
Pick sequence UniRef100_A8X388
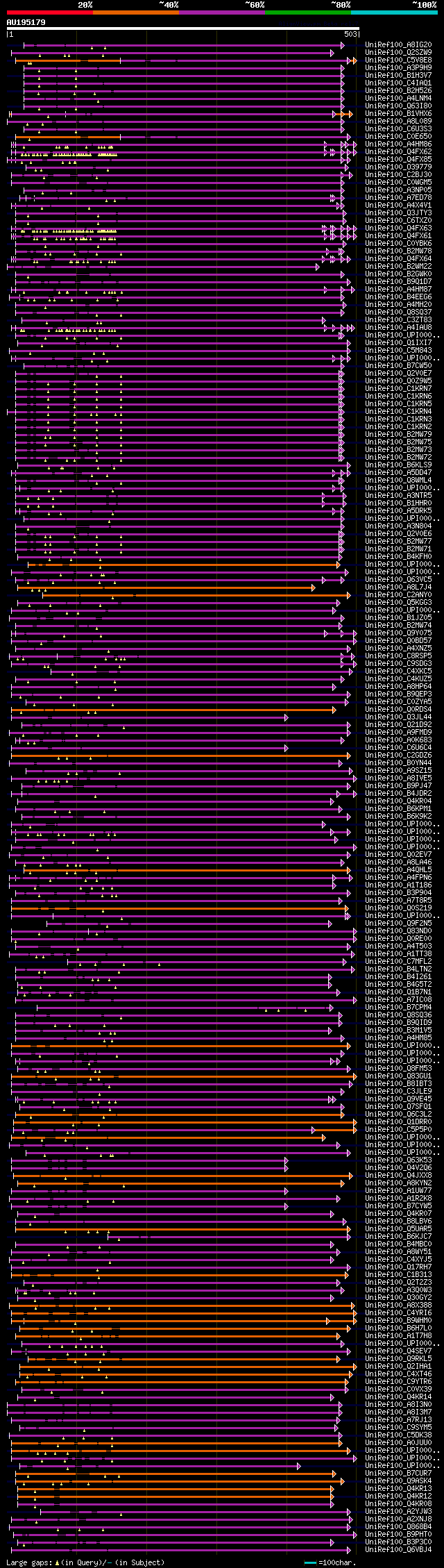(x=398, y=1305)
